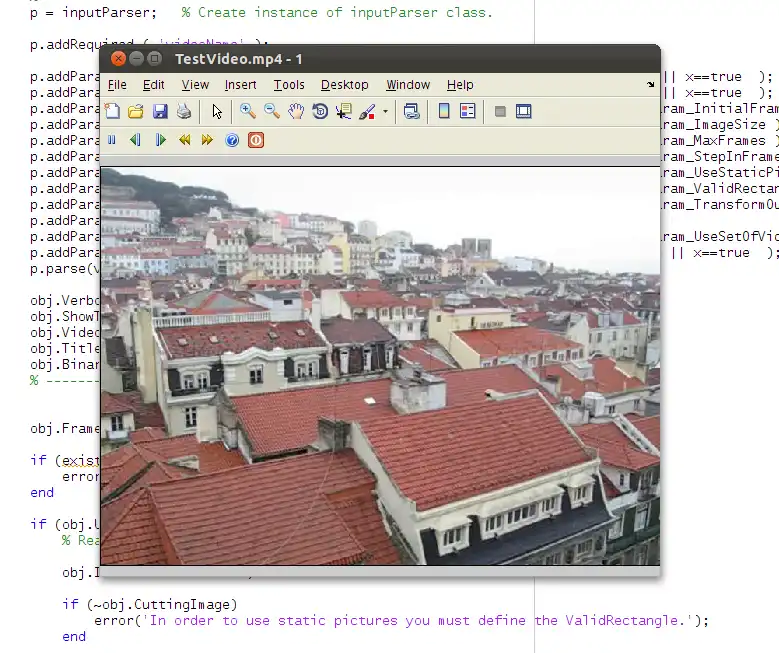
Task: Save the figure with the floppy icon
Action: coord(160,111)
